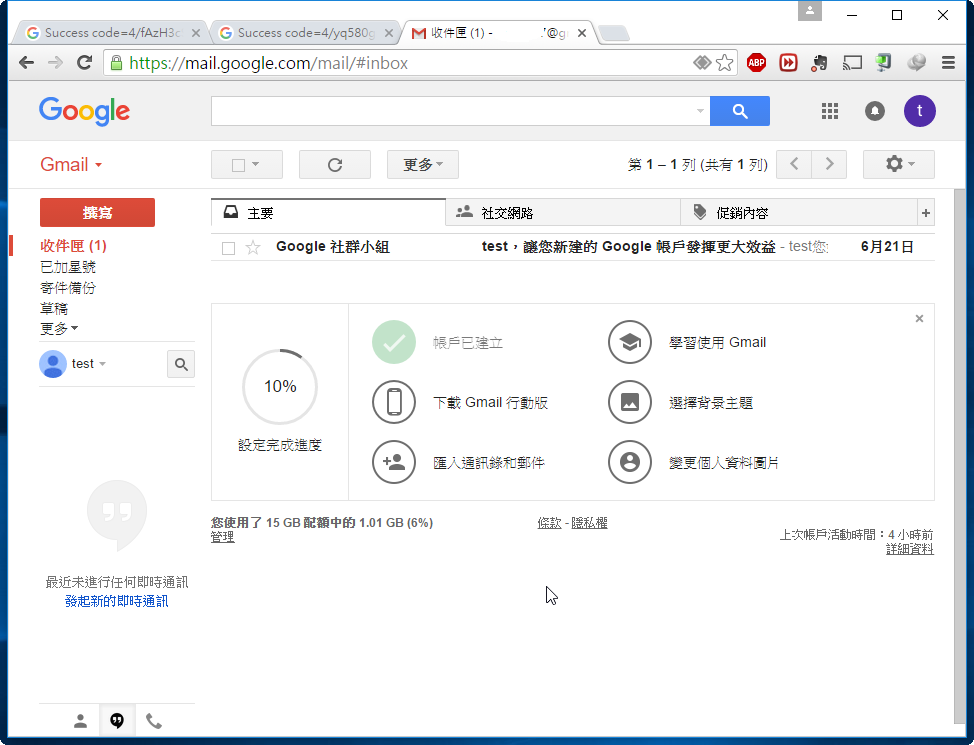This screenshot has height=745, width=974.
Task: Switch to the 促銷內容 tab
Action: coord(799,213)
